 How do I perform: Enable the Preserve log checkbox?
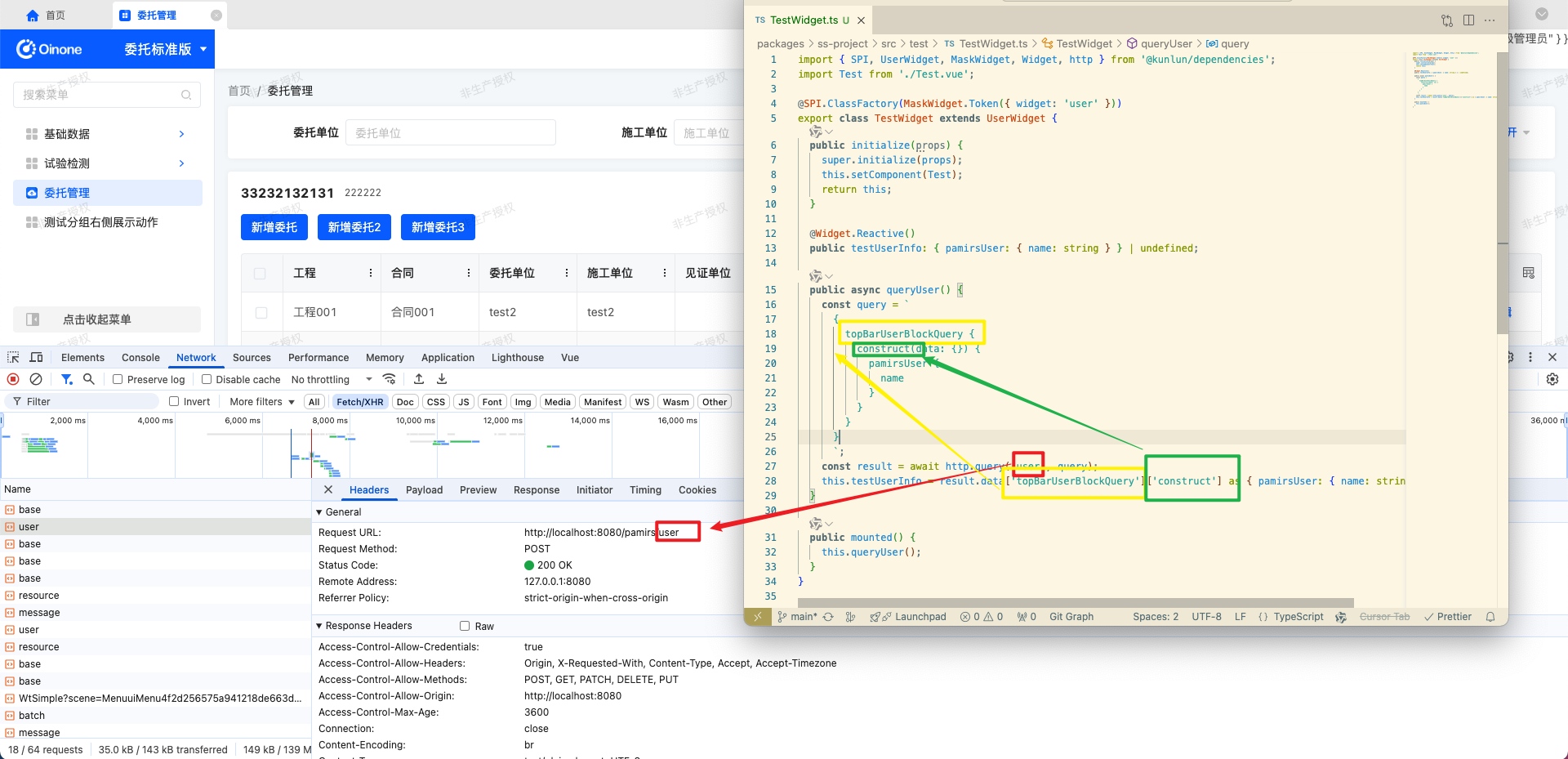118,379
